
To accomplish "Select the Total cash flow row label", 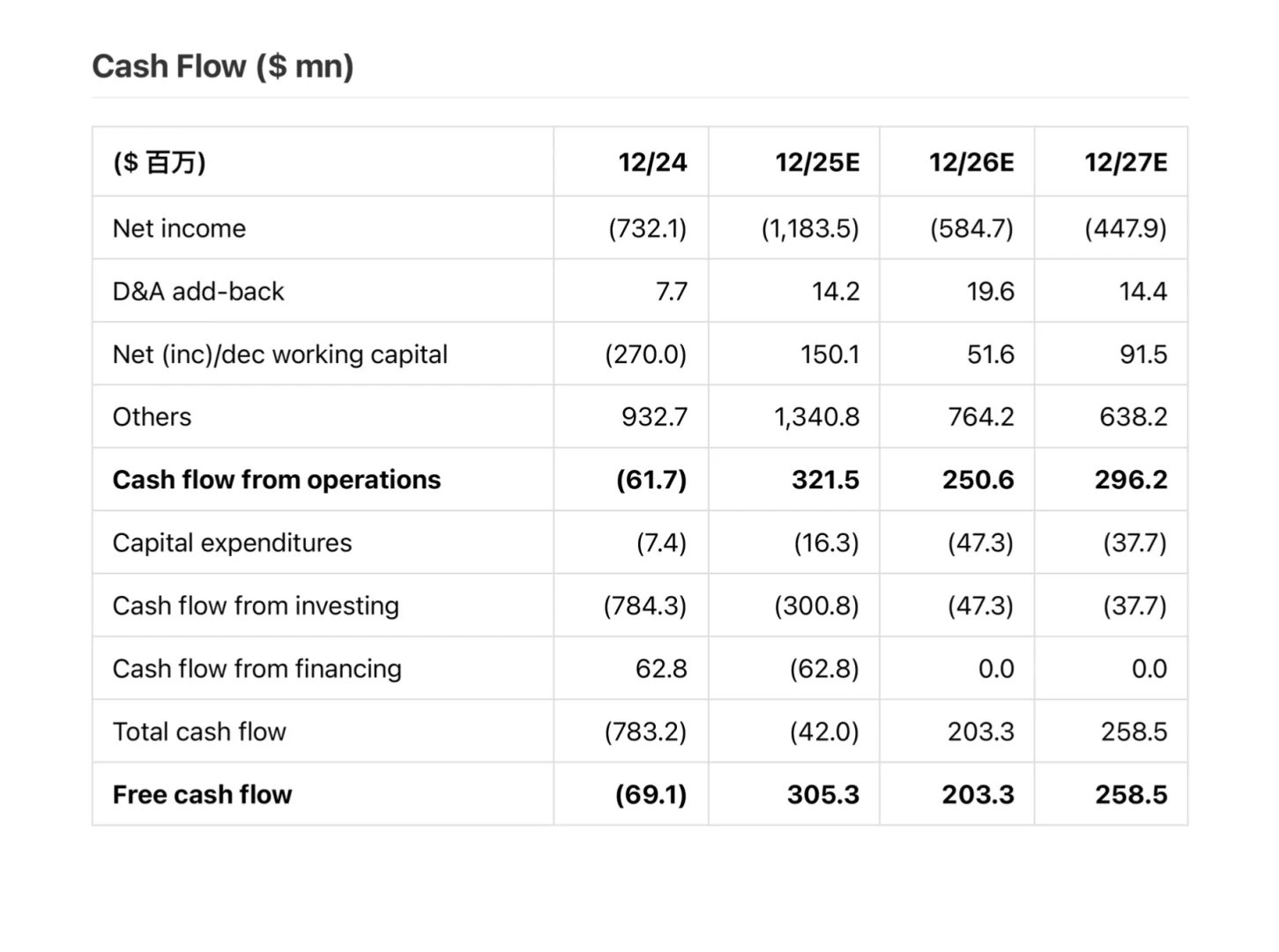I will tap(199, 732).
